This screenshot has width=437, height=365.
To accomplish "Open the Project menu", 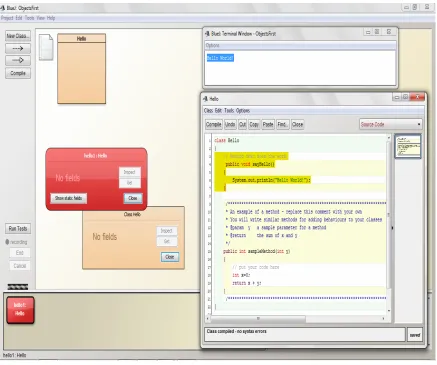I will 7,18.
